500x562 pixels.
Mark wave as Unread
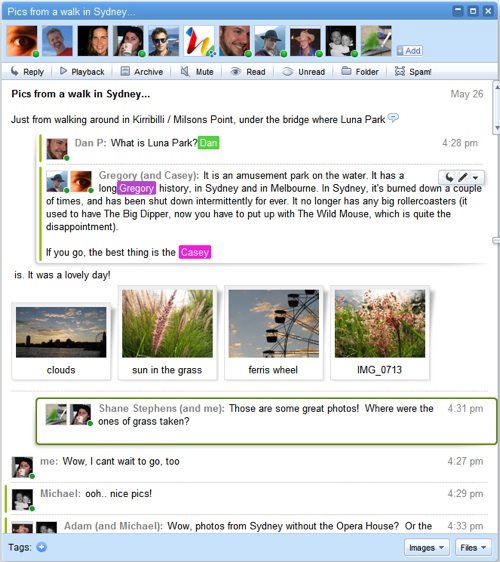click(303, 72)
